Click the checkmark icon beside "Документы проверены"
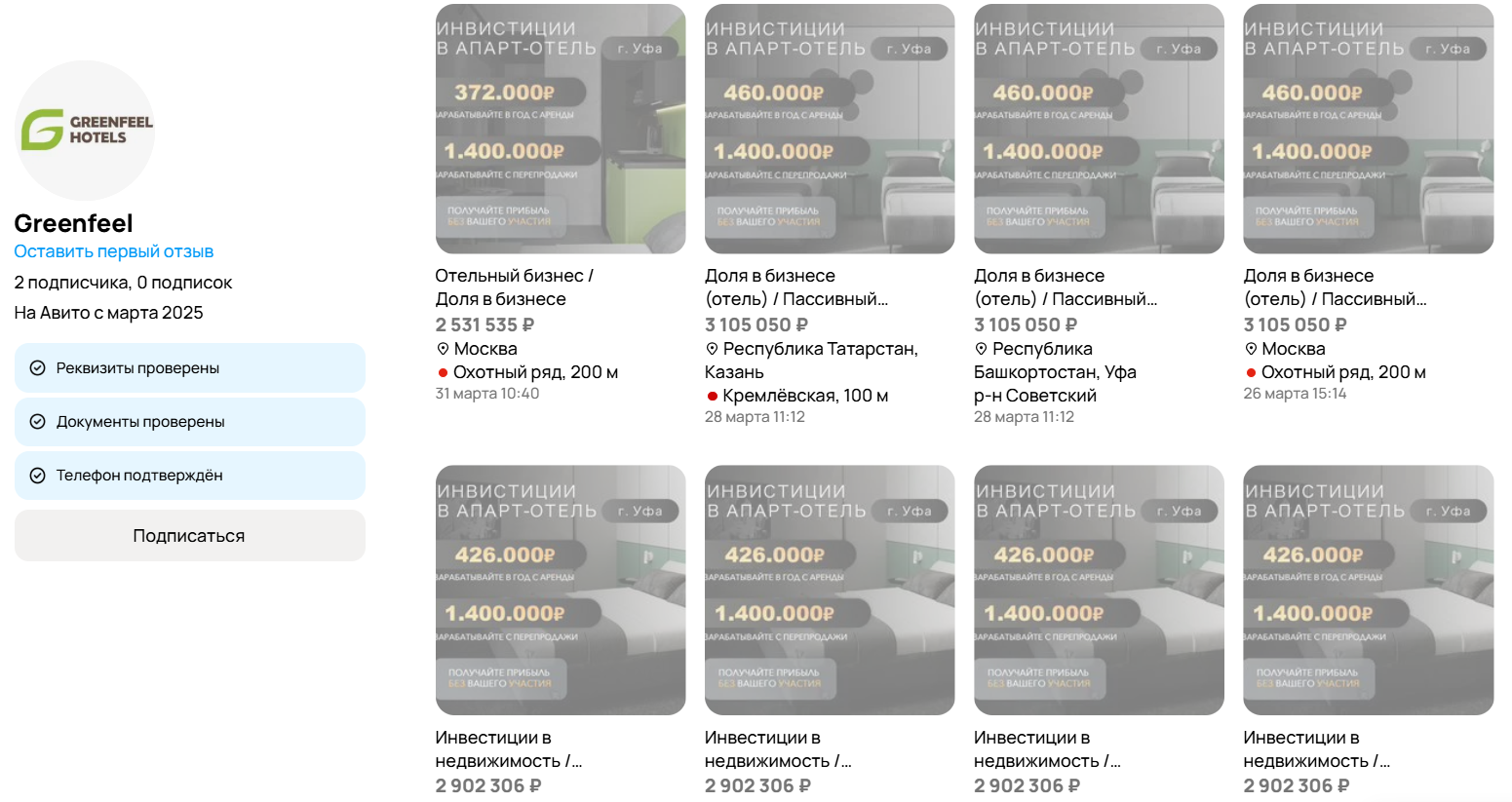The width and height of the screenshot is (1512, 802). click(38, 422)
